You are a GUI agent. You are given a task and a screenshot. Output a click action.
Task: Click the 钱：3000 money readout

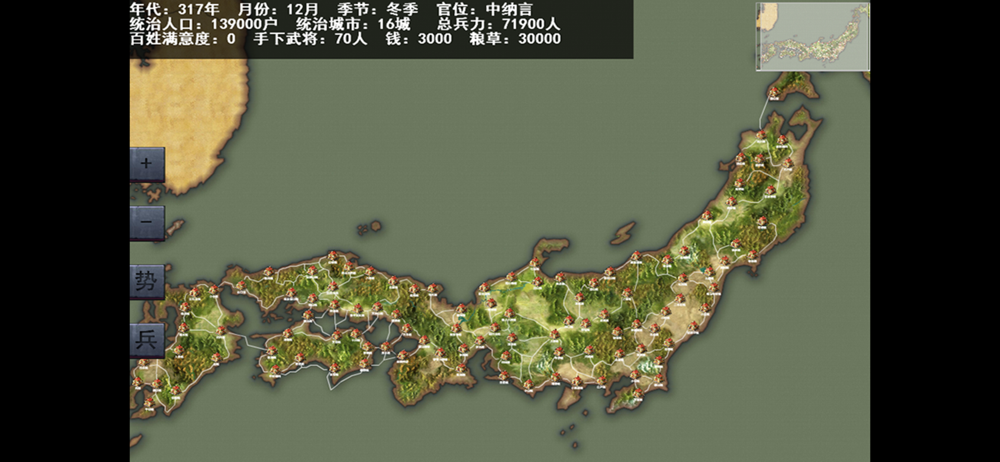[418, 39]
